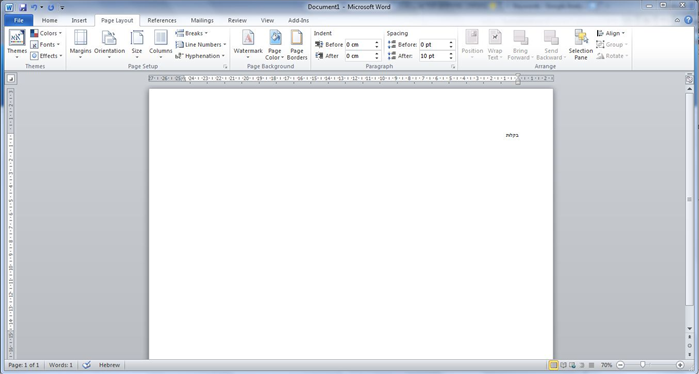The image size is (699, 374).
Task: Open Page Borders dialog
Action: [x=297, y=44]
